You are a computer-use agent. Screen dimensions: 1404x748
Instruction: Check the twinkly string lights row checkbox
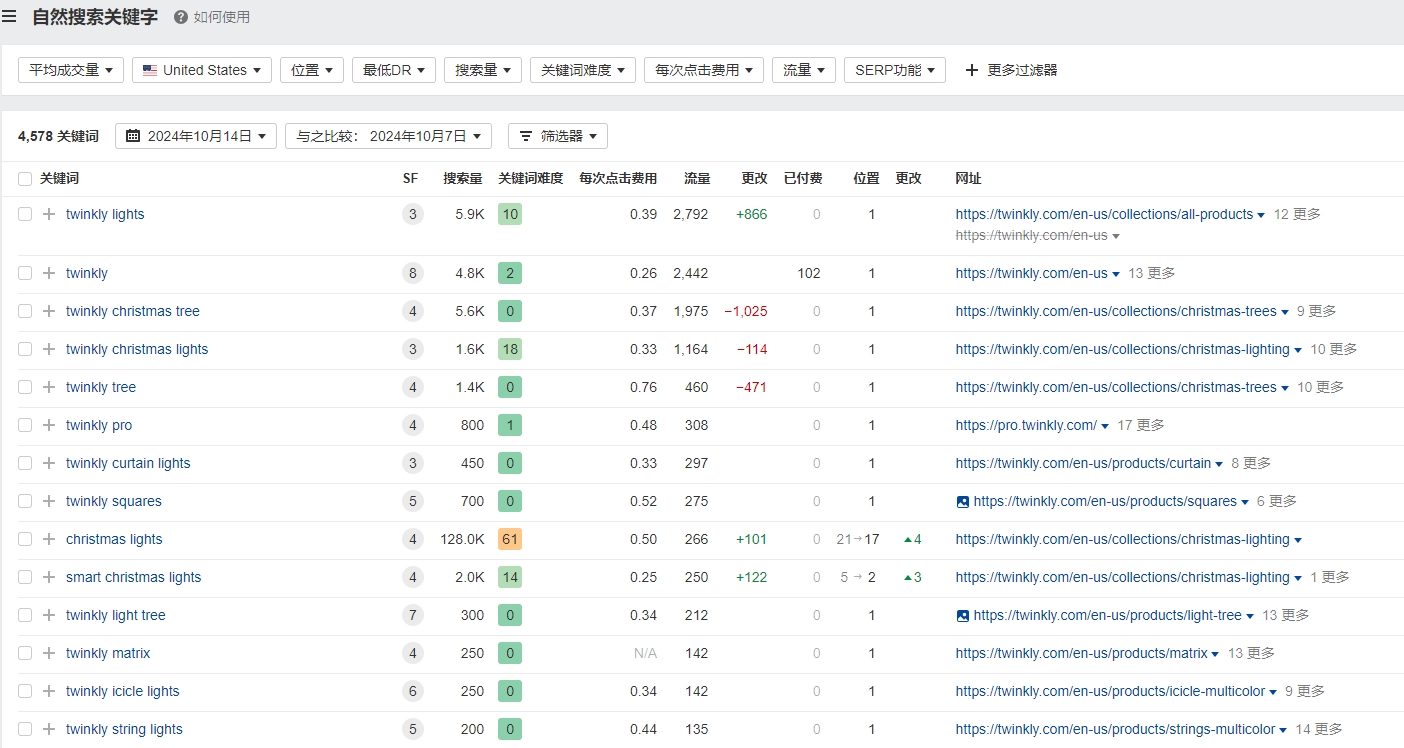coord(25,729)
